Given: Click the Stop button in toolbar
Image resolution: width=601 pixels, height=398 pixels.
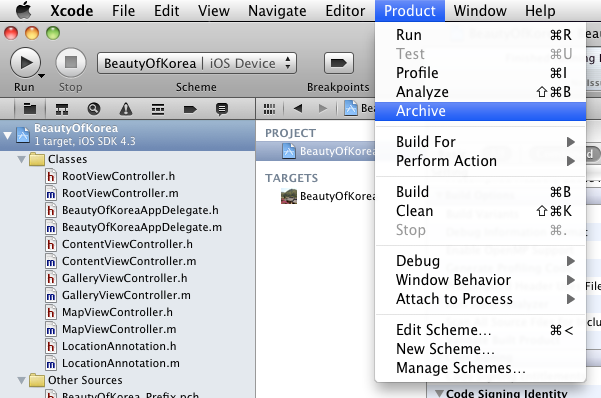Looking at the screenshot, I should [x=71, y=62].
